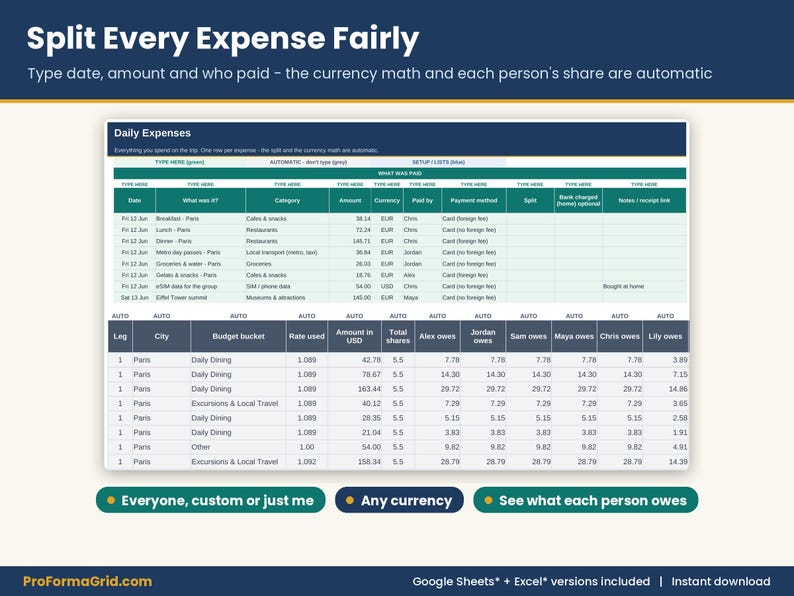The image size is (794, 596).
Task: Select the 'Maya owes' column header
Action: (574, 336)
